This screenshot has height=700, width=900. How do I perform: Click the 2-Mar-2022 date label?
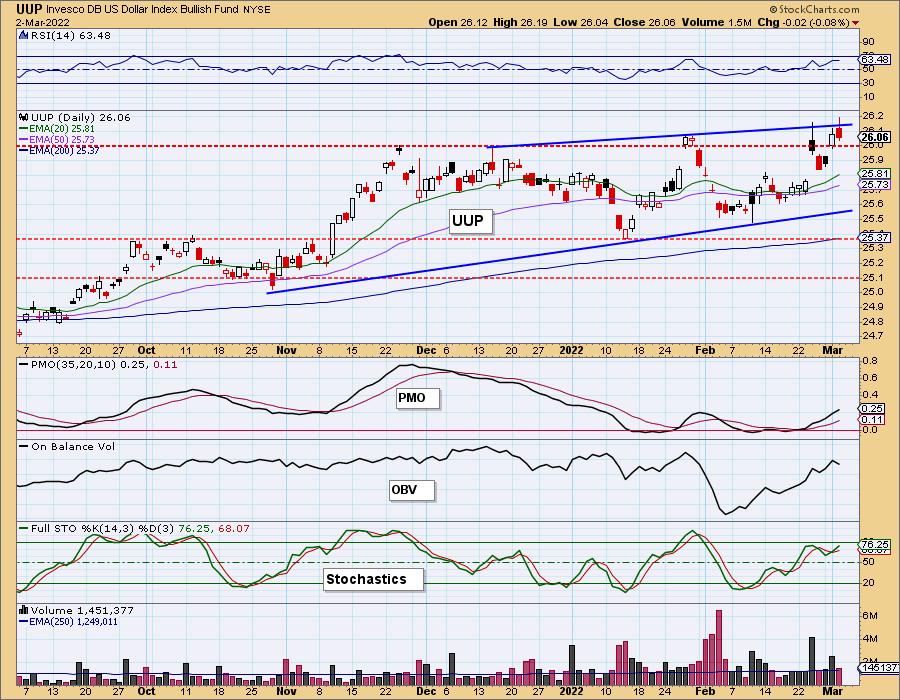click(43, 22)
